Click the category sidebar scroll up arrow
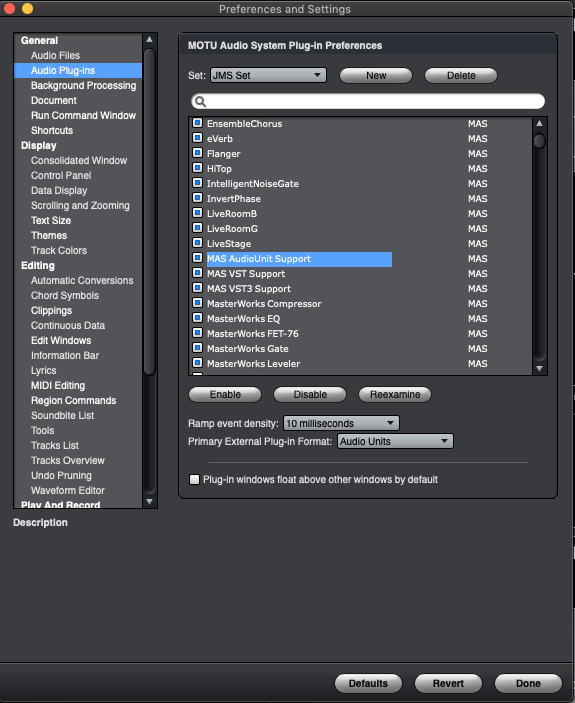 pos(150,39)
